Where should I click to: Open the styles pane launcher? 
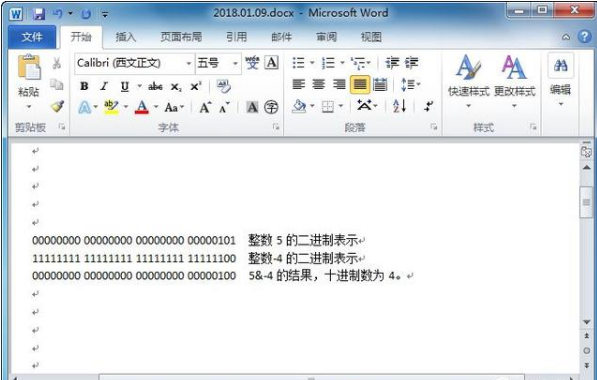pos(533,127)
